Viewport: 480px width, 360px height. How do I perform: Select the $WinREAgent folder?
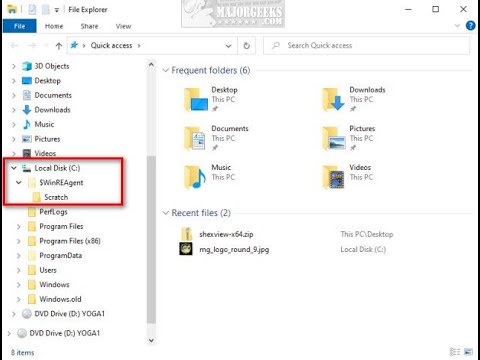[61, 183]
